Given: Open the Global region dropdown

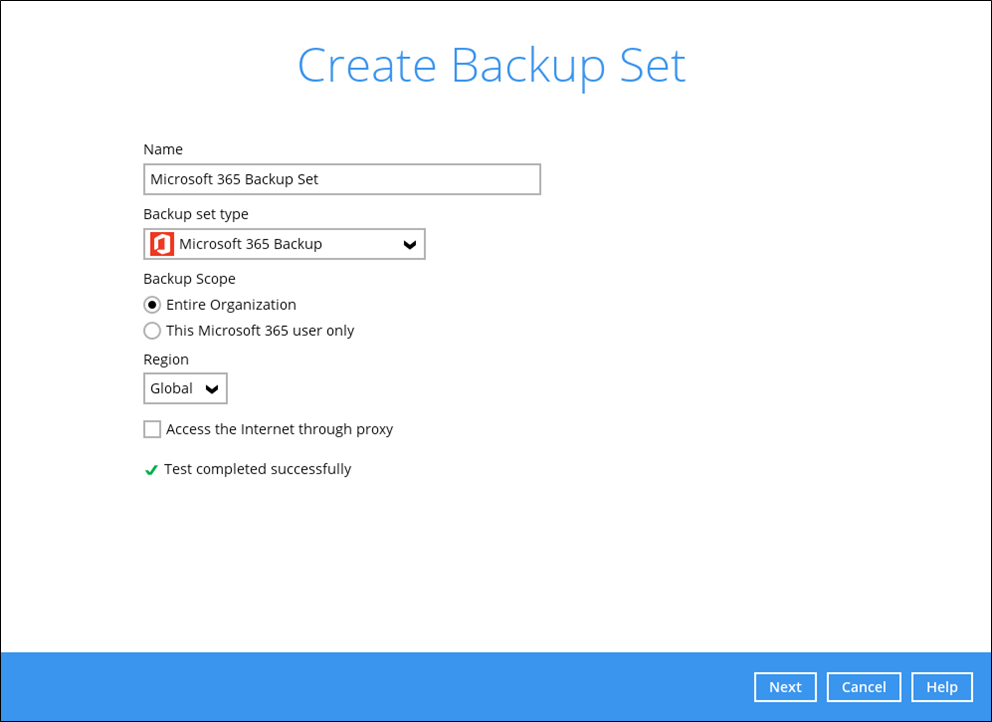Looking at the screenshot, I should coord(185,389).
